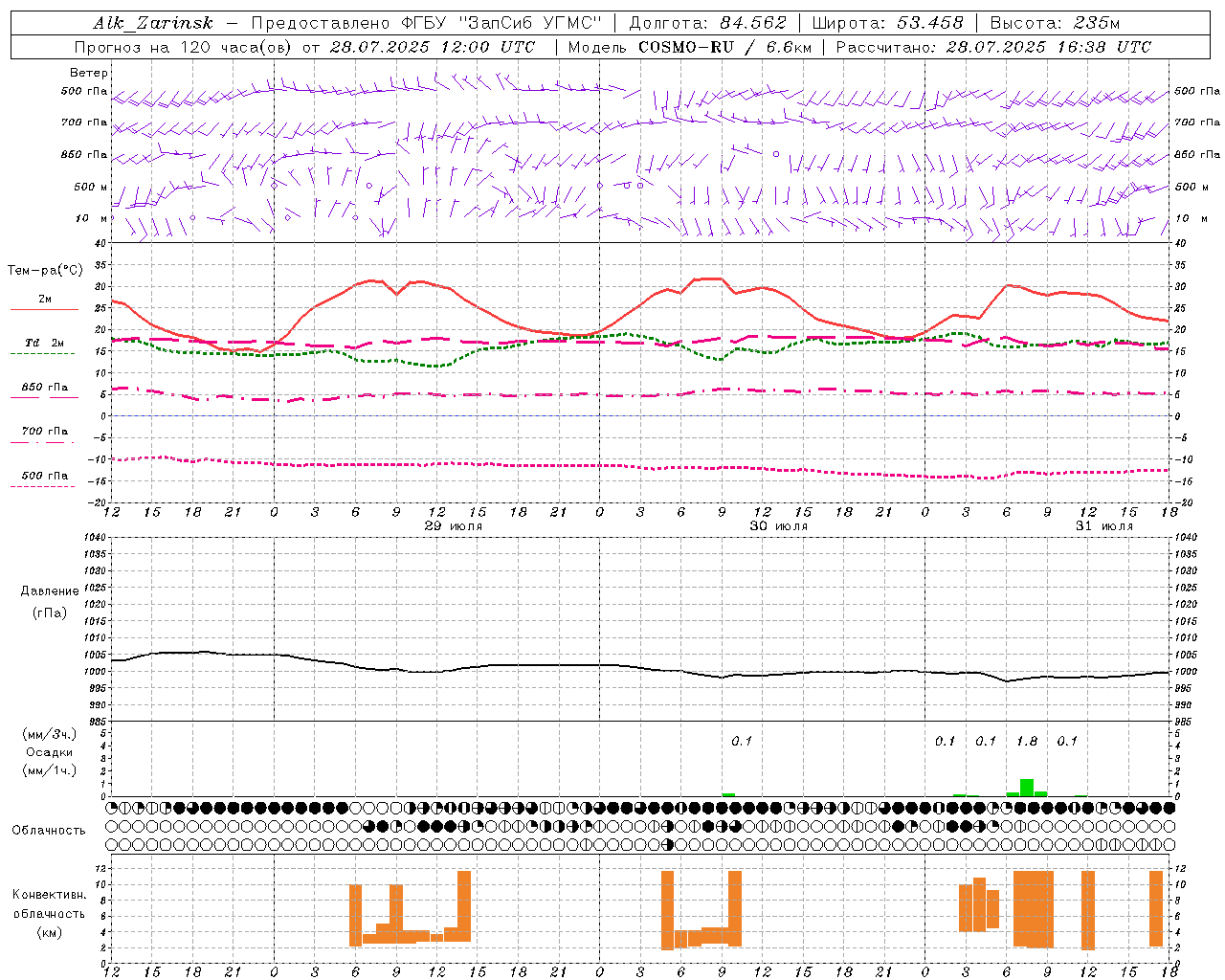Click the dotted pink 500 гПа legend line

coord(43,486)
